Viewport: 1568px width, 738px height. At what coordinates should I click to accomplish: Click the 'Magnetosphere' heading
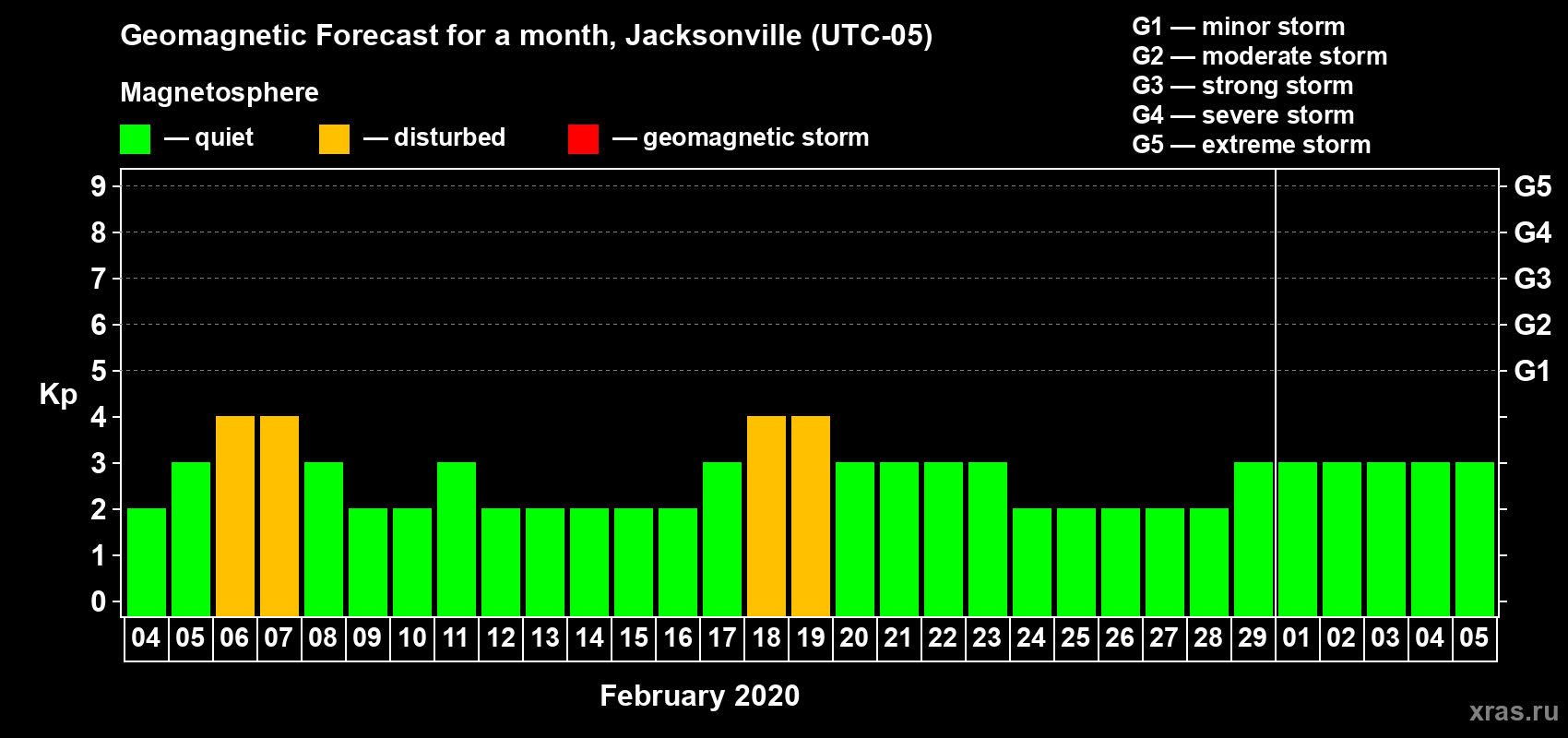(x=220, y=92)
